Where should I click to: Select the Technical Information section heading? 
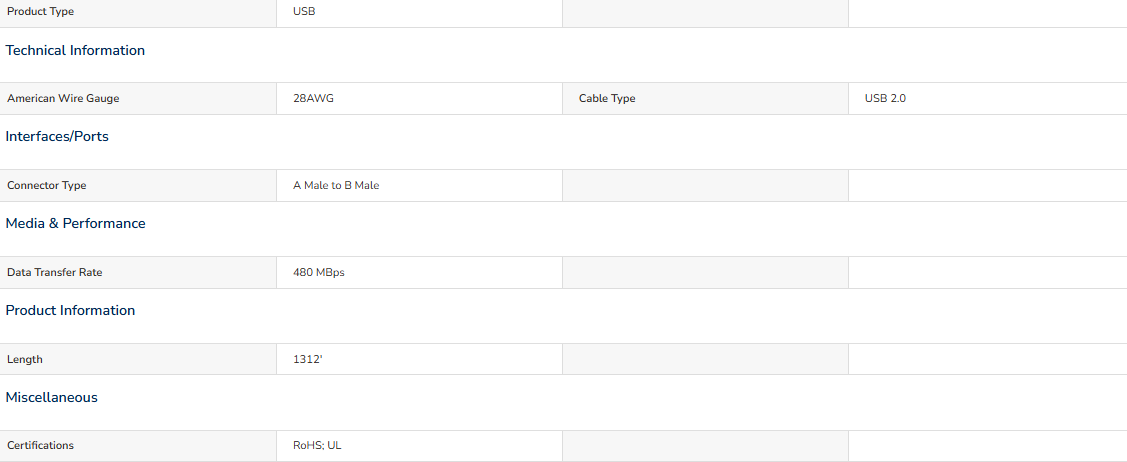coord(75,50)
